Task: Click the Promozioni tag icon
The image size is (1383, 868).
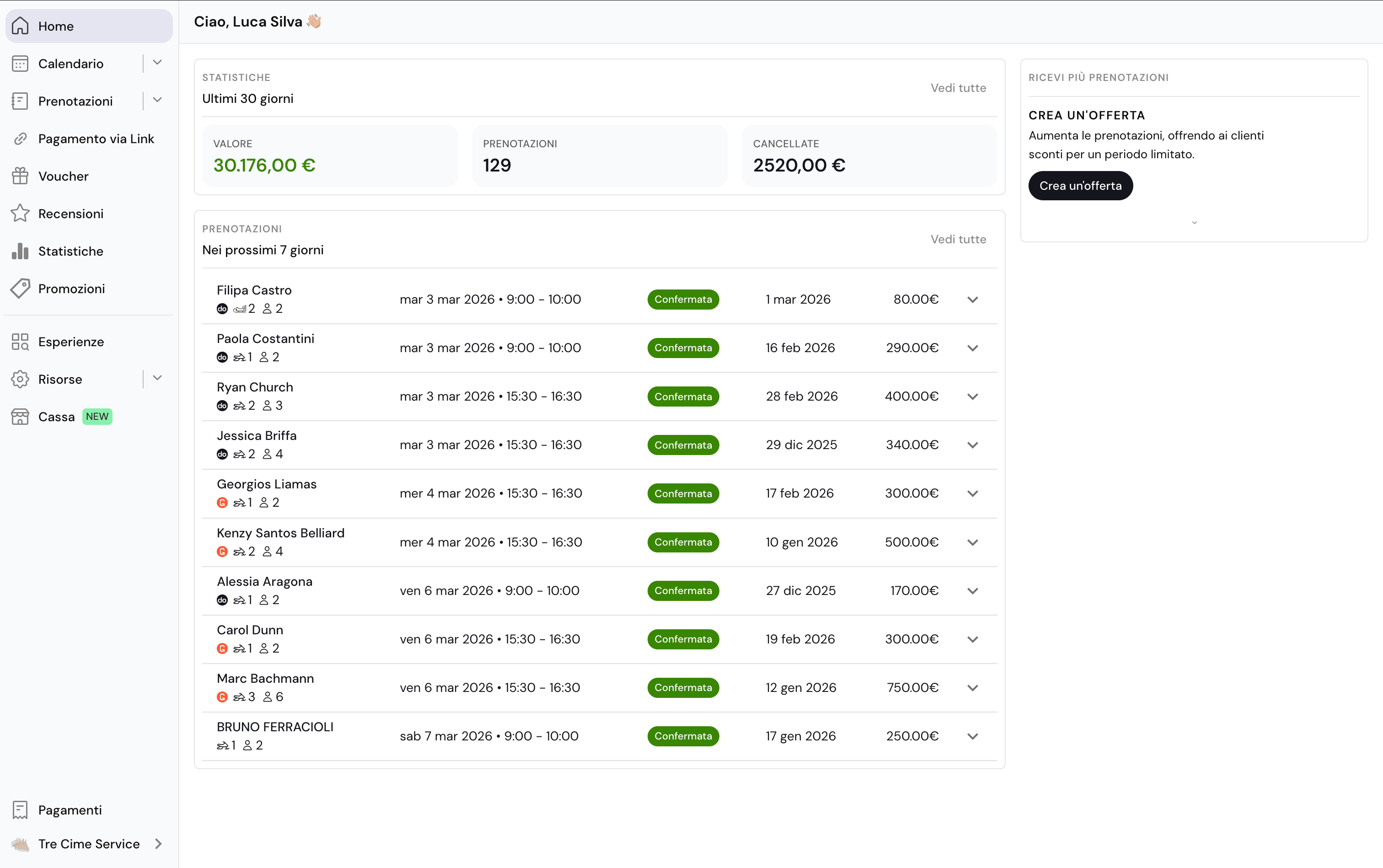Action: click(21, 288)
